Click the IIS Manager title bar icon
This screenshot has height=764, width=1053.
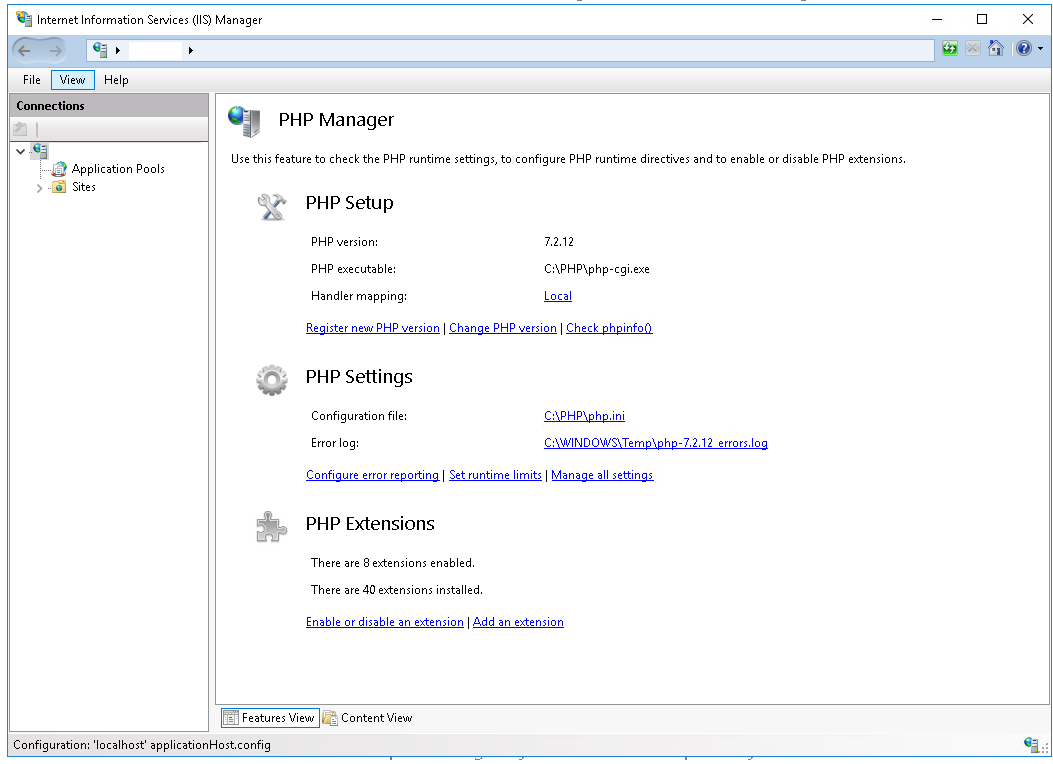[24, 19]
